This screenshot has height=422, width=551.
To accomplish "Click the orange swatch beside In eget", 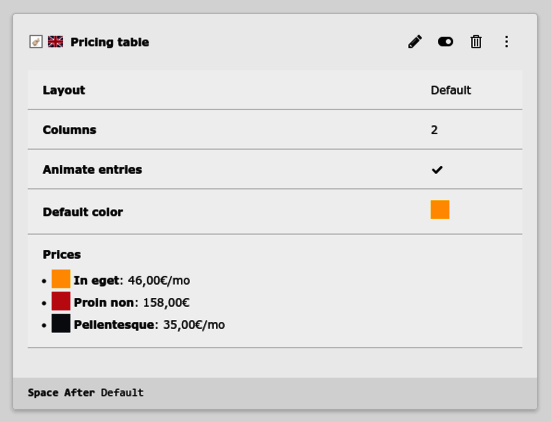I will (x=61, y=279).
